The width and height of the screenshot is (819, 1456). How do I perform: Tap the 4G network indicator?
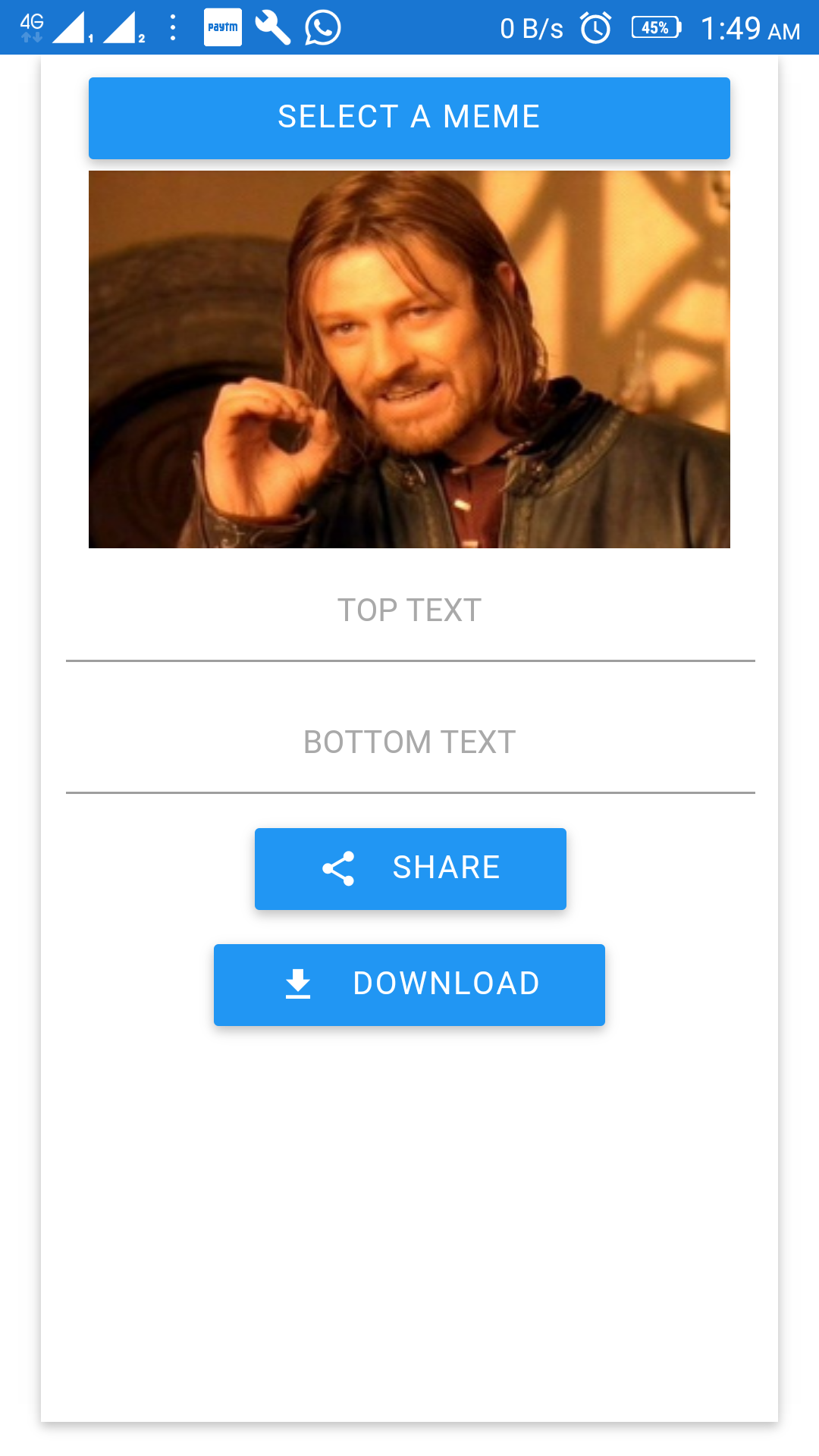pyautogui.click(x=32, y=27)
